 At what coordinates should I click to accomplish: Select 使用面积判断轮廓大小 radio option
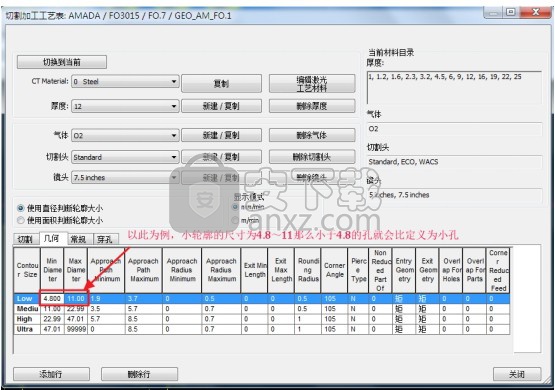[21, 220]
